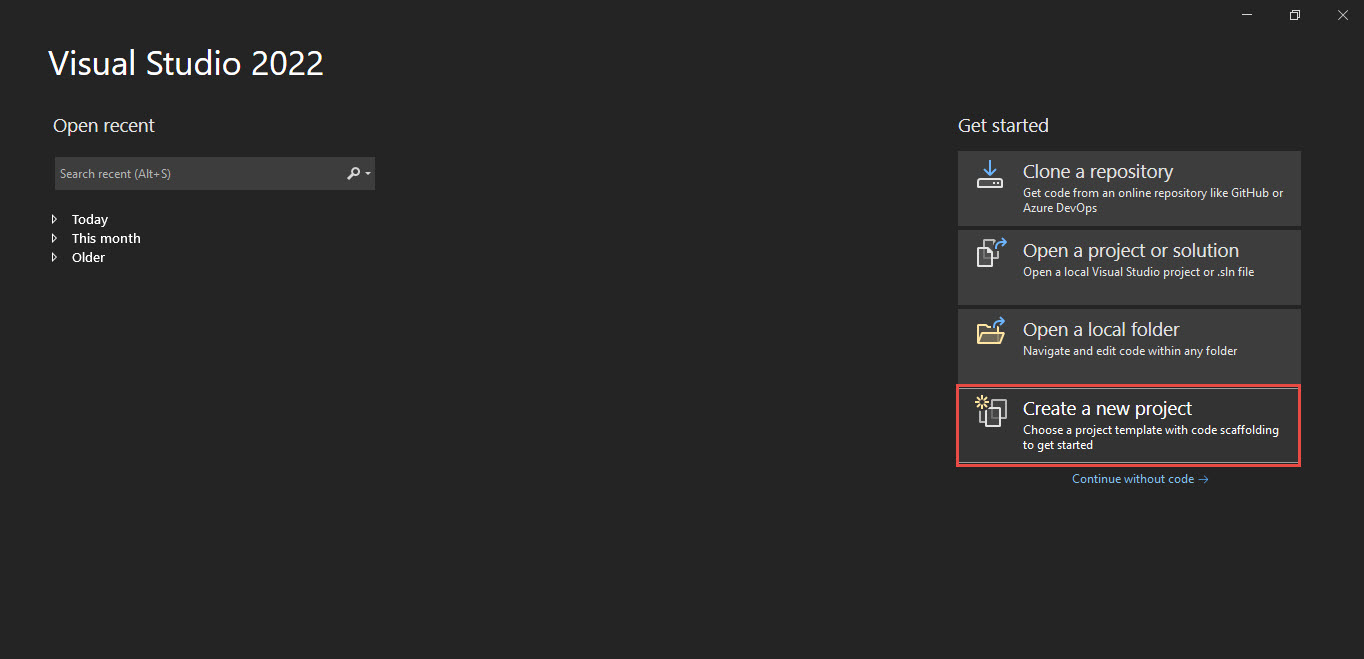Choose the Clone a repository title text
Image resolution: width=1364 pixels, height=659 pixels.
(1097, 172)
